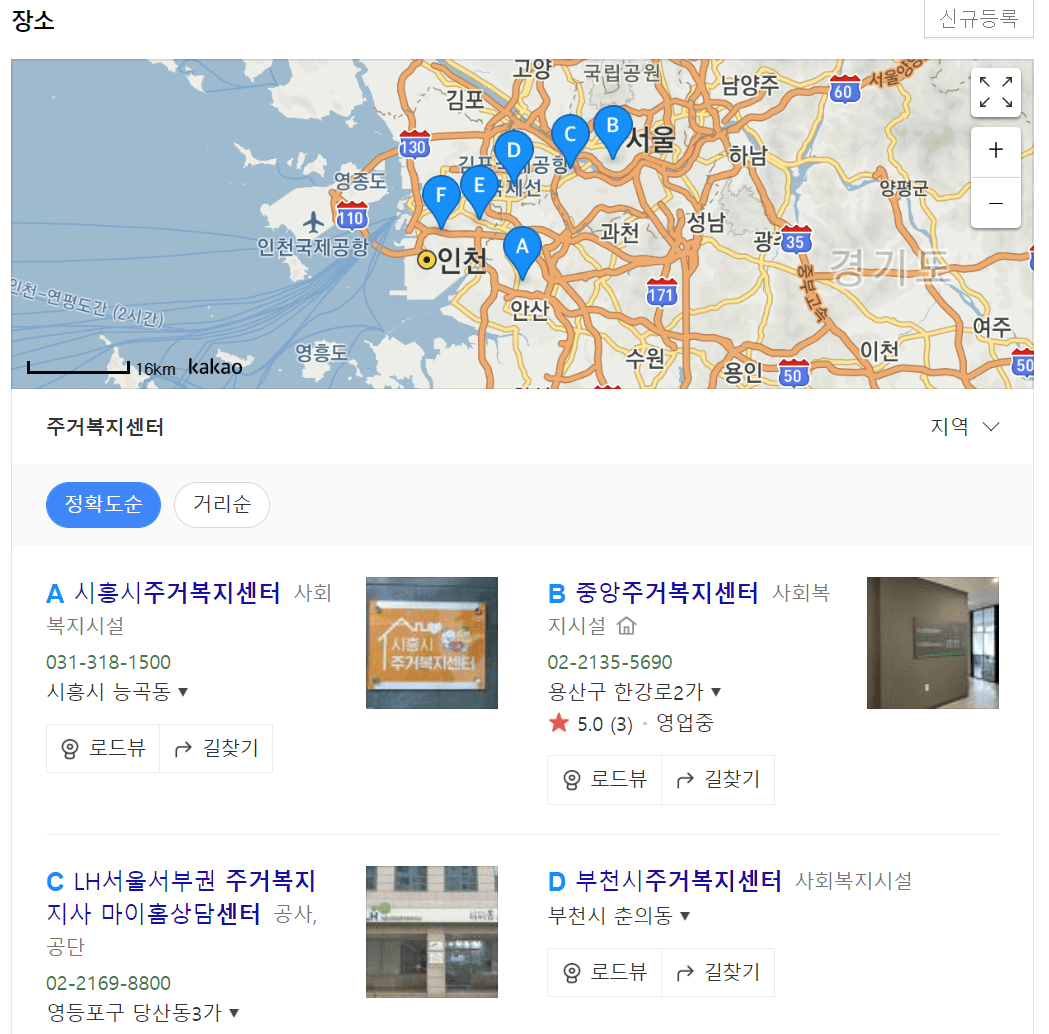Expand address 용산구 한강로2가

[634, 692]
